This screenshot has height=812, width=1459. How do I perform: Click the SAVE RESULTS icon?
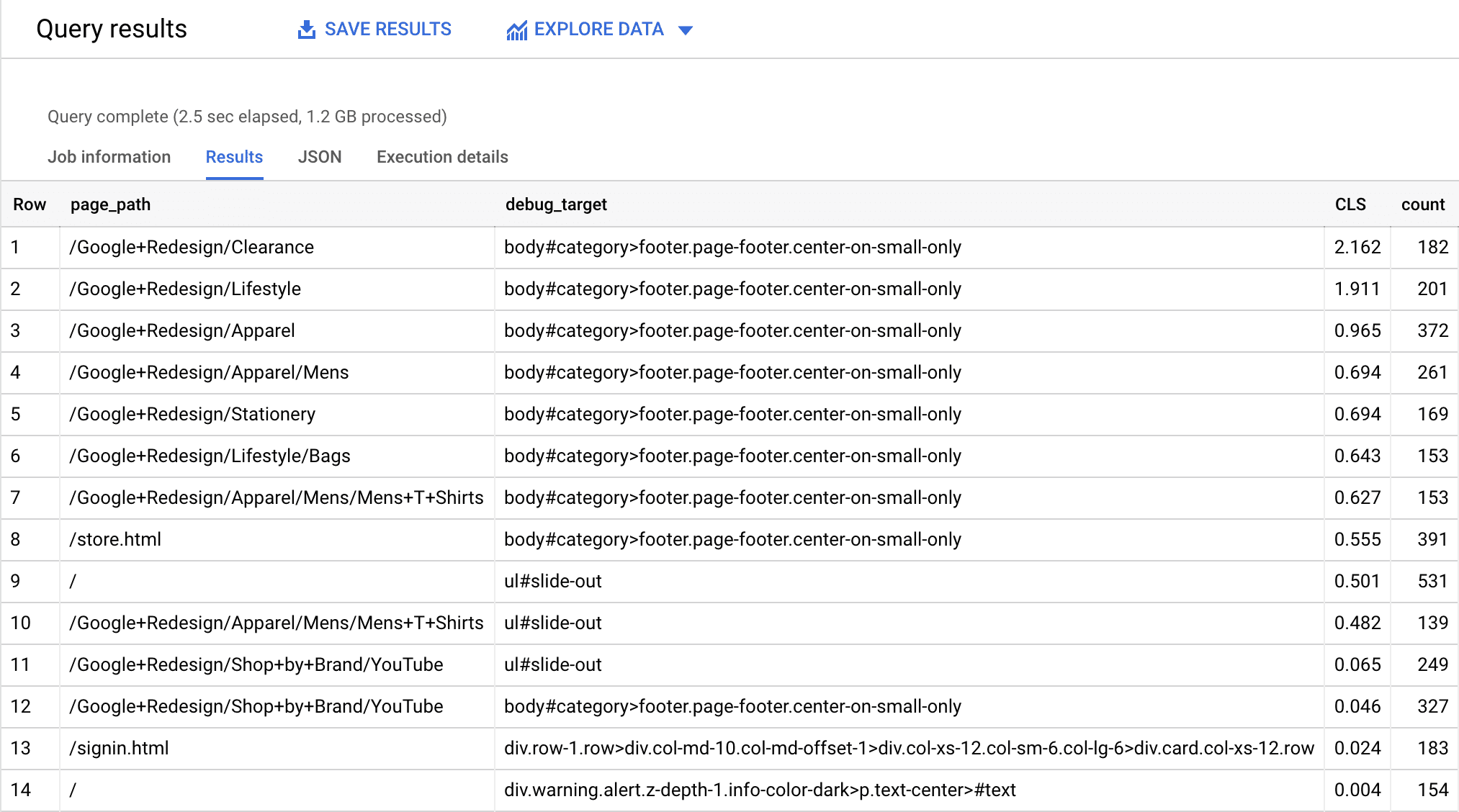[307, 28]
